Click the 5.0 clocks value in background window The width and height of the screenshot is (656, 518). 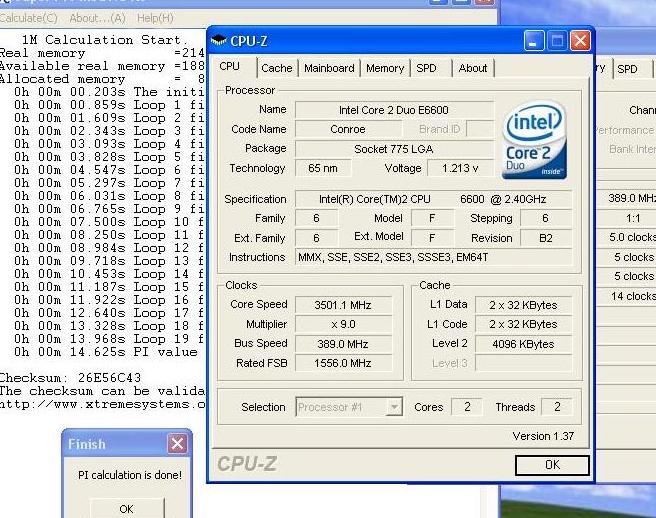tap(632, 237)
